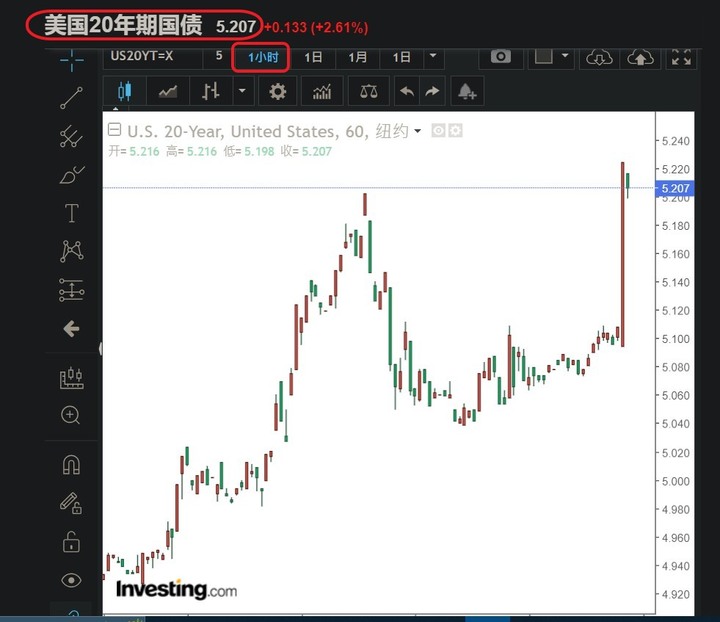Click the 收= 5.207 close value
Screen dimensions: 720x622
pyautogui.click(x=306, y=151)
